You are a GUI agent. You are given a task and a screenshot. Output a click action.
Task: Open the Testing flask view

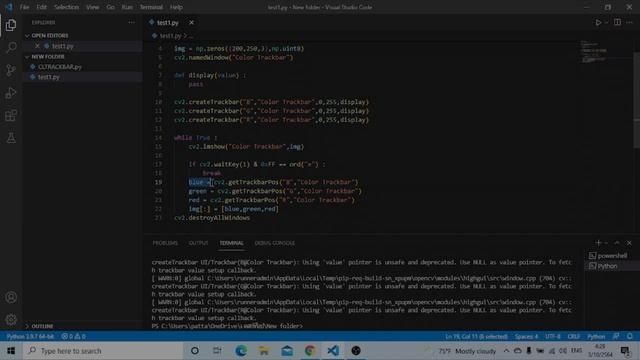coord(11,138)
